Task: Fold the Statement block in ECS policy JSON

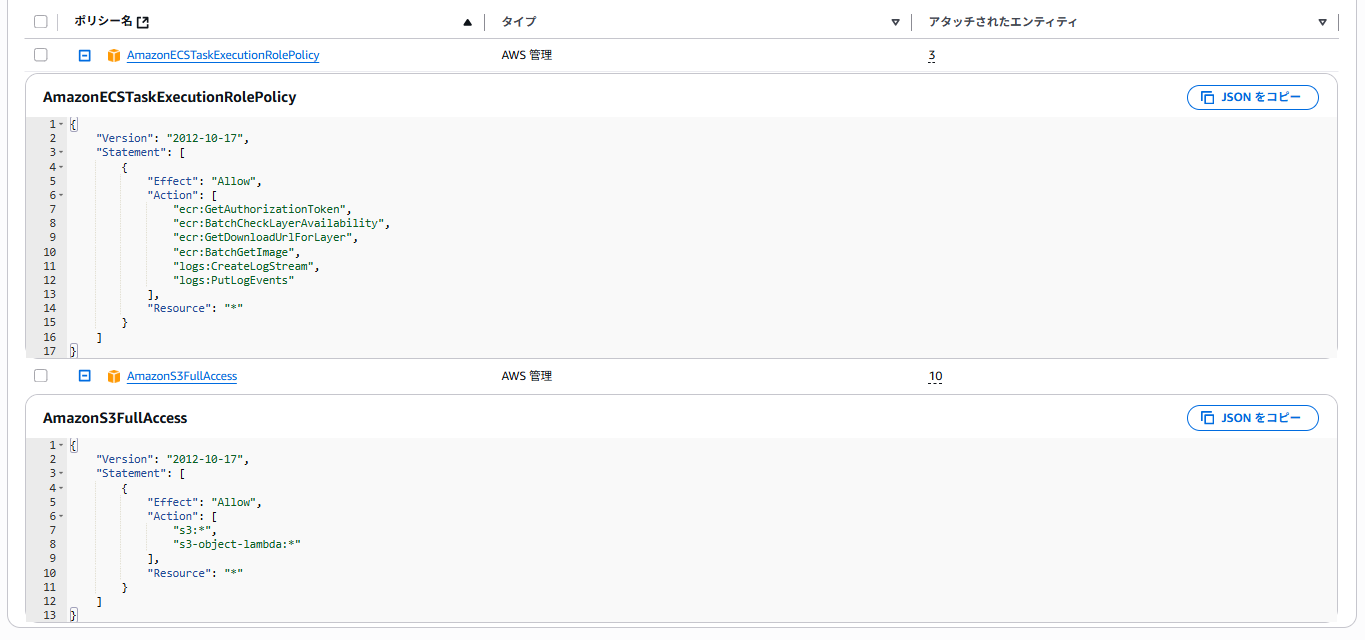Action: (x=61, y=152)
